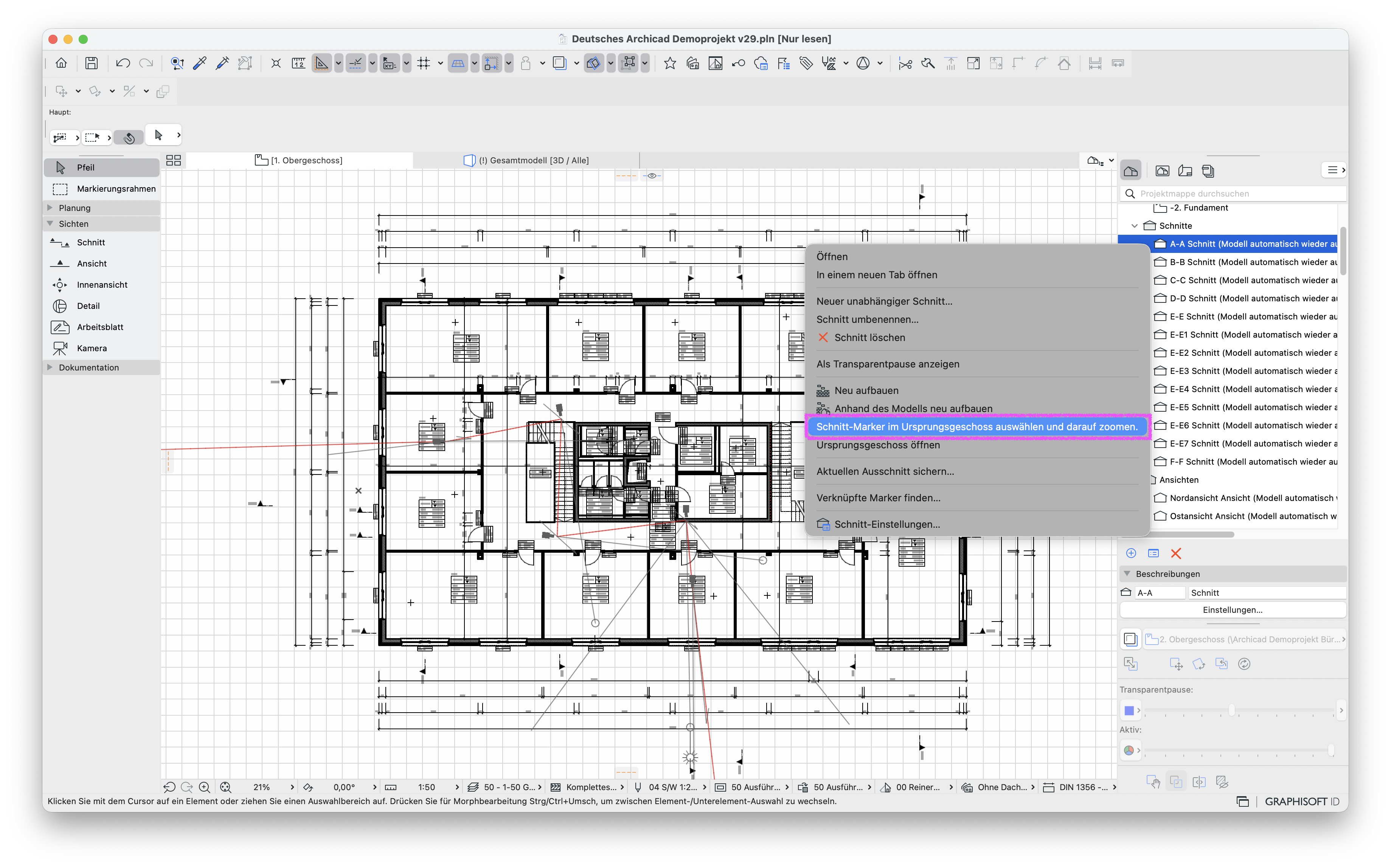Toggle the editing plane grid display button
Screen dimensions: 1391x868
click(458, 63)
